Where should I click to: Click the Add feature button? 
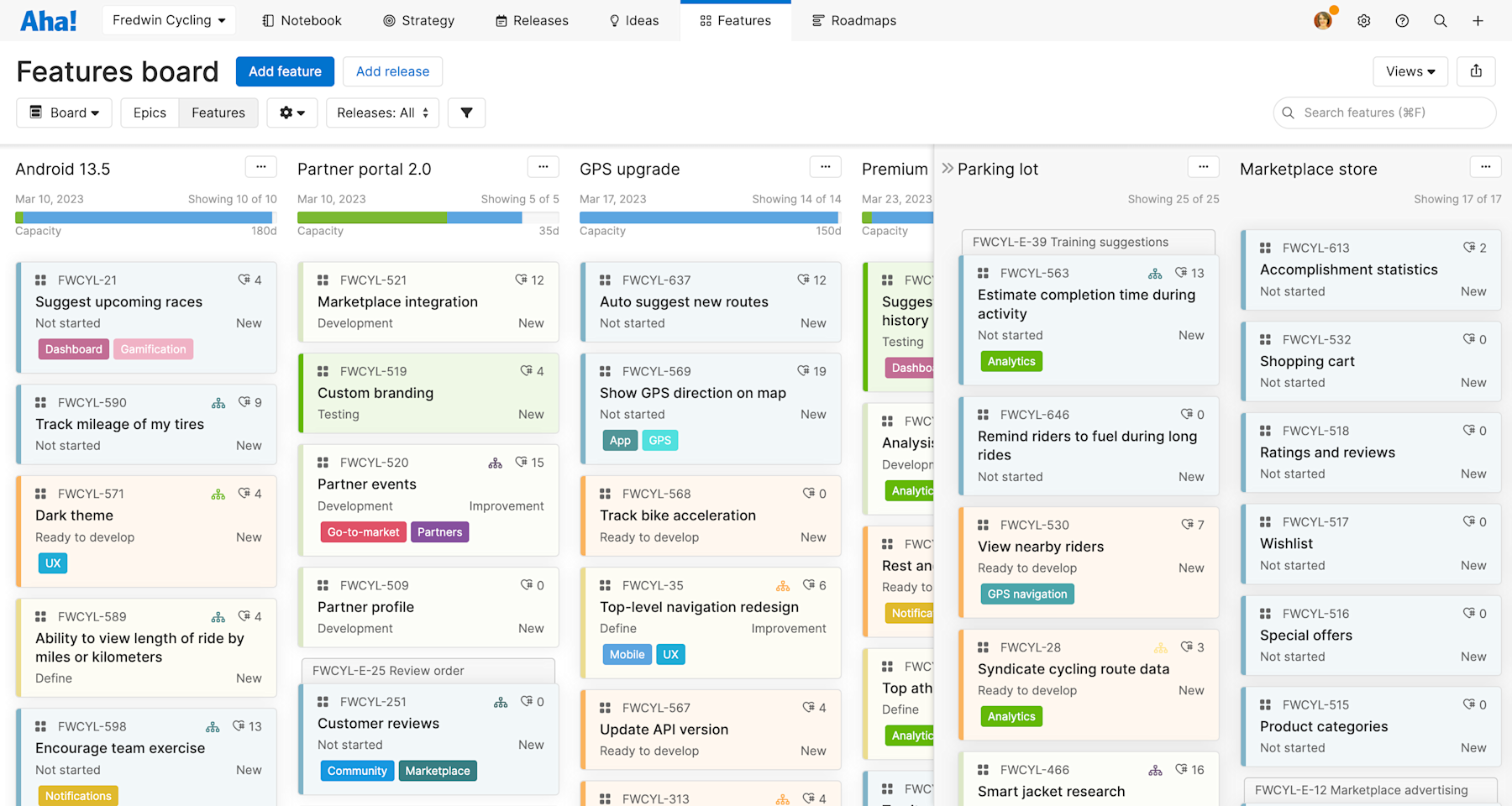coord(285,71)
